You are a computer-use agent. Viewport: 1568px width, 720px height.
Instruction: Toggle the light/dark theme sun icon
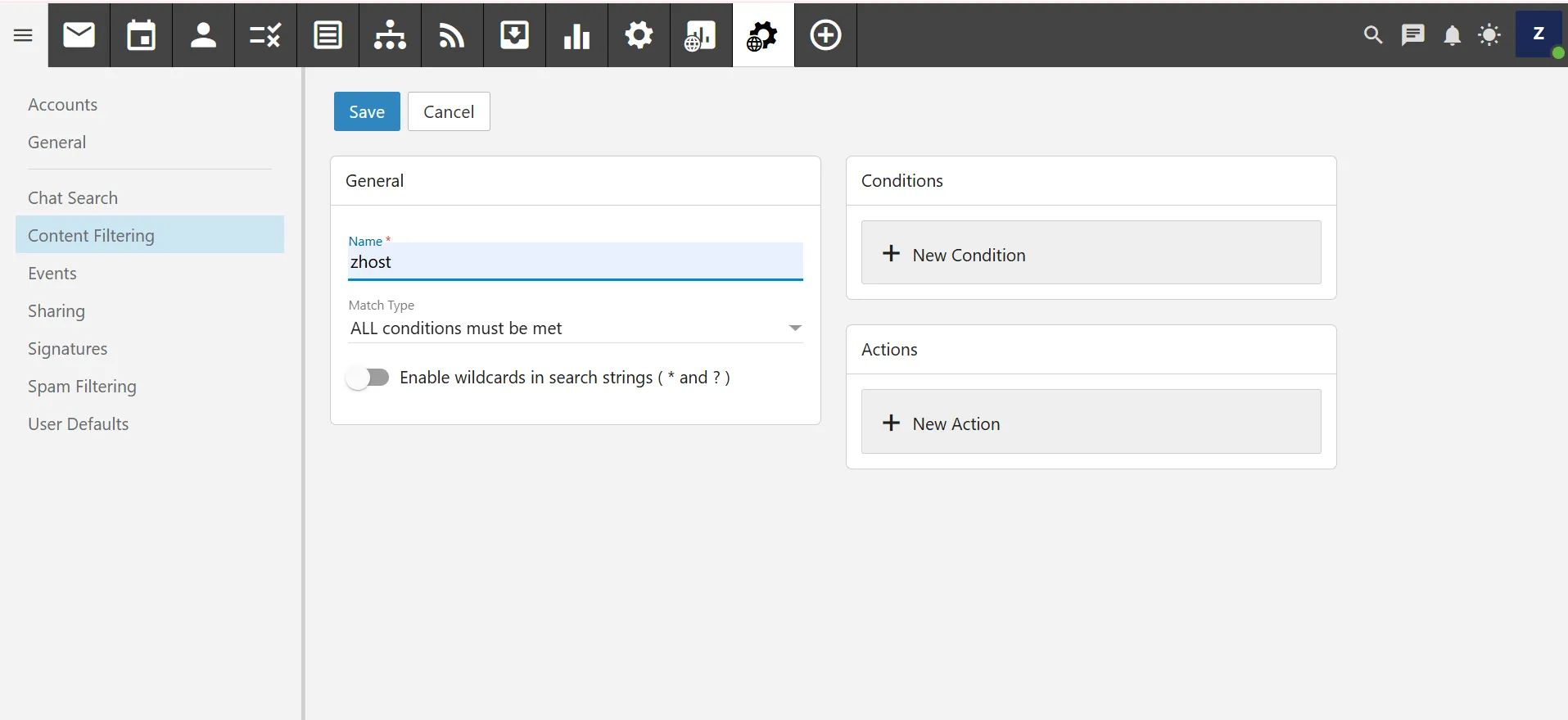(x=1489, y=35)
